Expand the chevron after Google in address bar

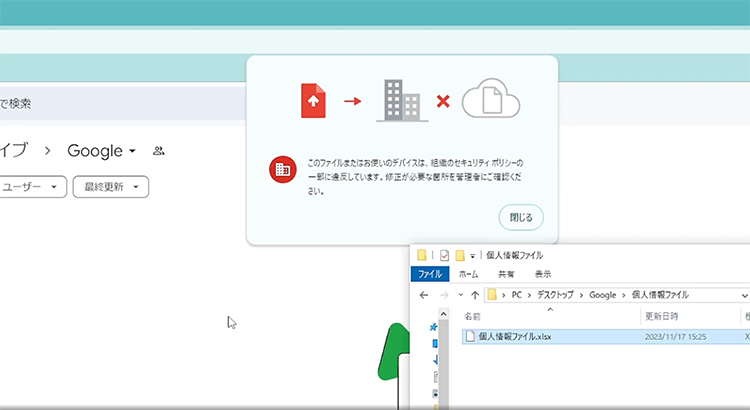pos(625,295)
